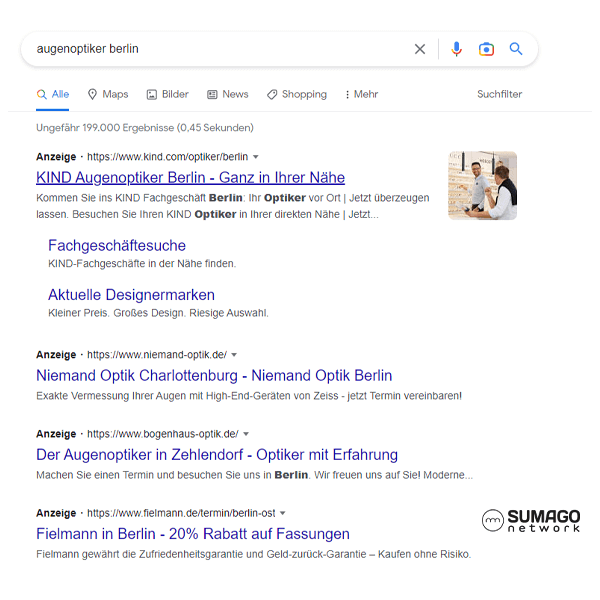Open Suchfilter options
600x600 pixels.
[x=499, y=94]
